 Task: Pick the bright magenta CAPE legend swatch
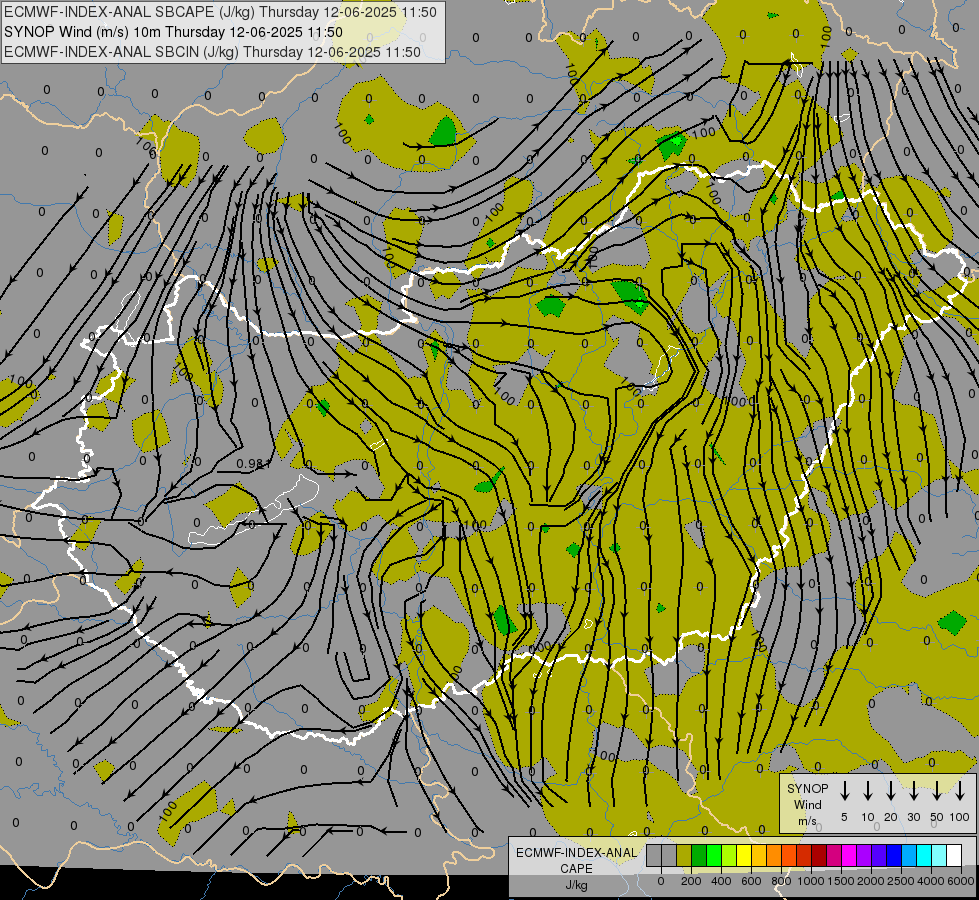click(850, 855)
